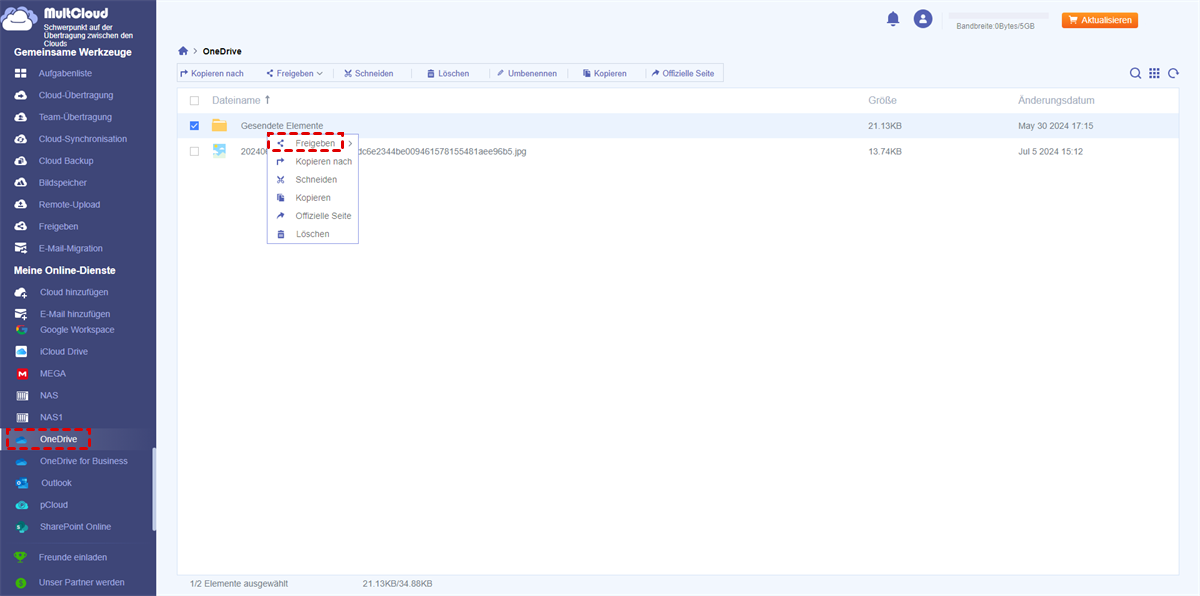1200x596 pixels.
Task: Open the notifications bell icon
Action: tap(892, 19)
